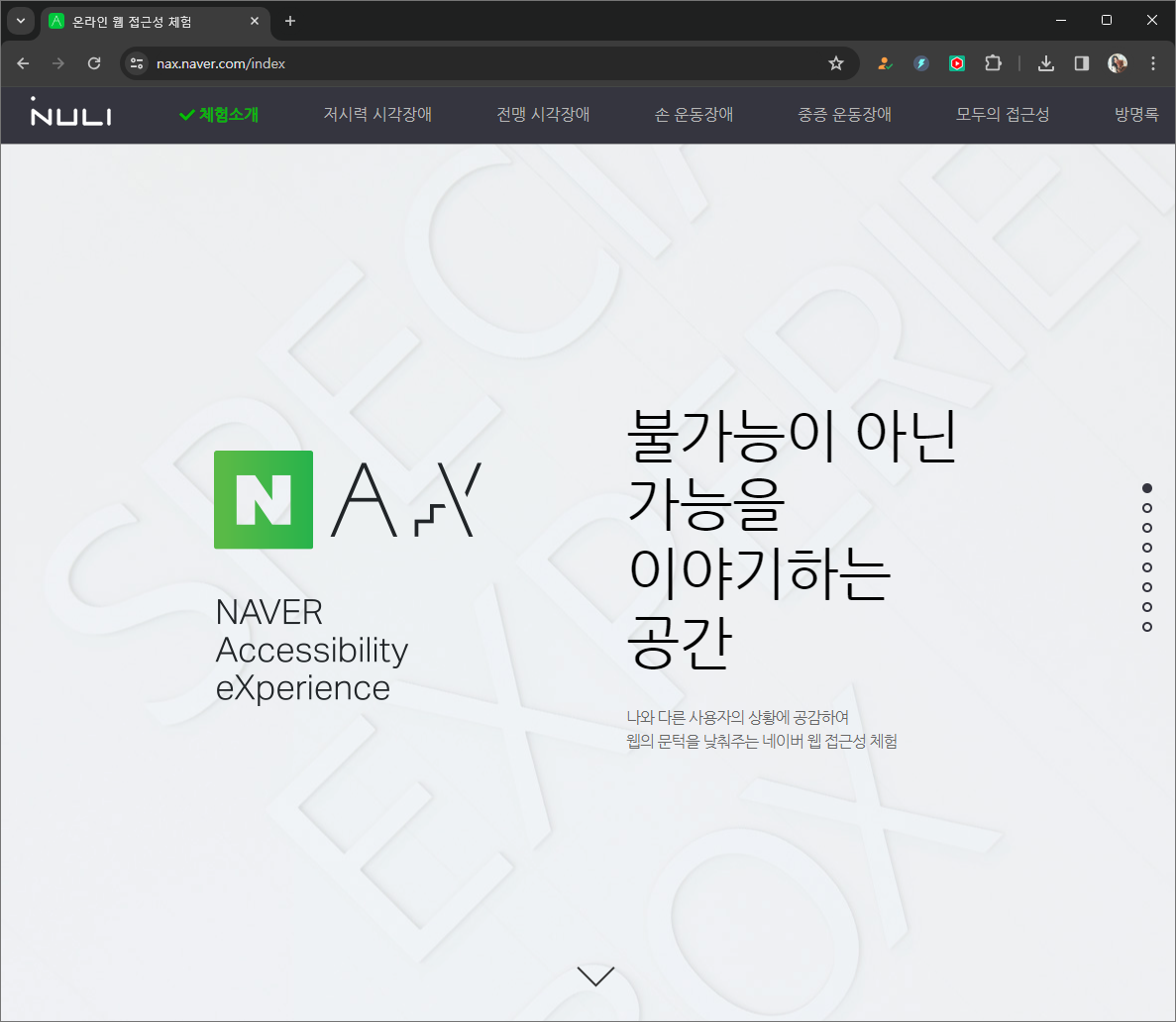Select the second page indicator dot
This screenshot has width=1176, height=1022.
[1146, 508]
